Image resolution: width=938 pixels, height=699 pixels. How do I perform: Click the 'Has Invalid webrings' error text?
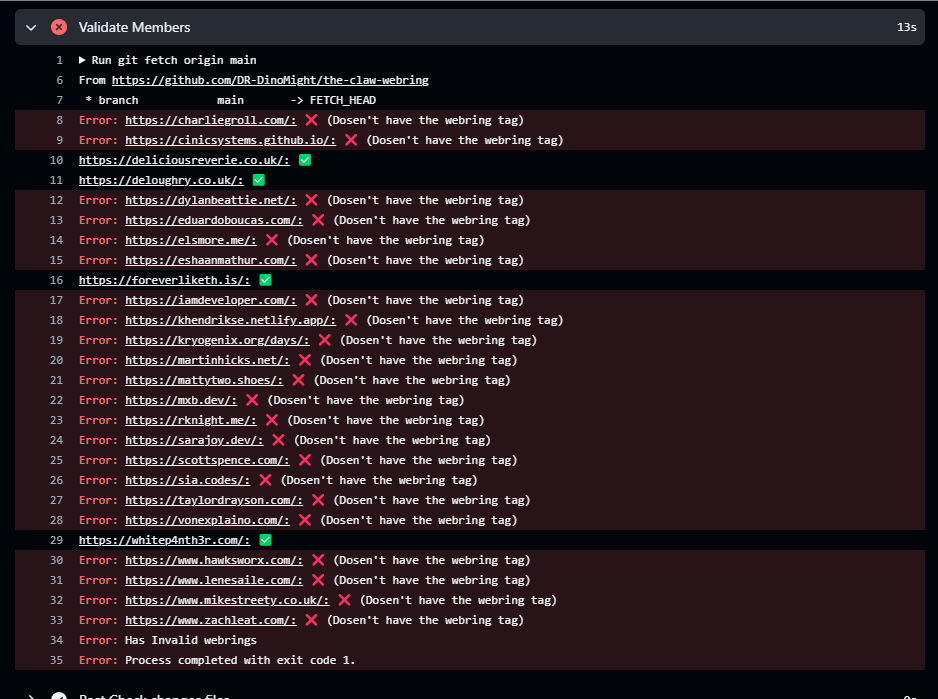[x=191, y=640]
